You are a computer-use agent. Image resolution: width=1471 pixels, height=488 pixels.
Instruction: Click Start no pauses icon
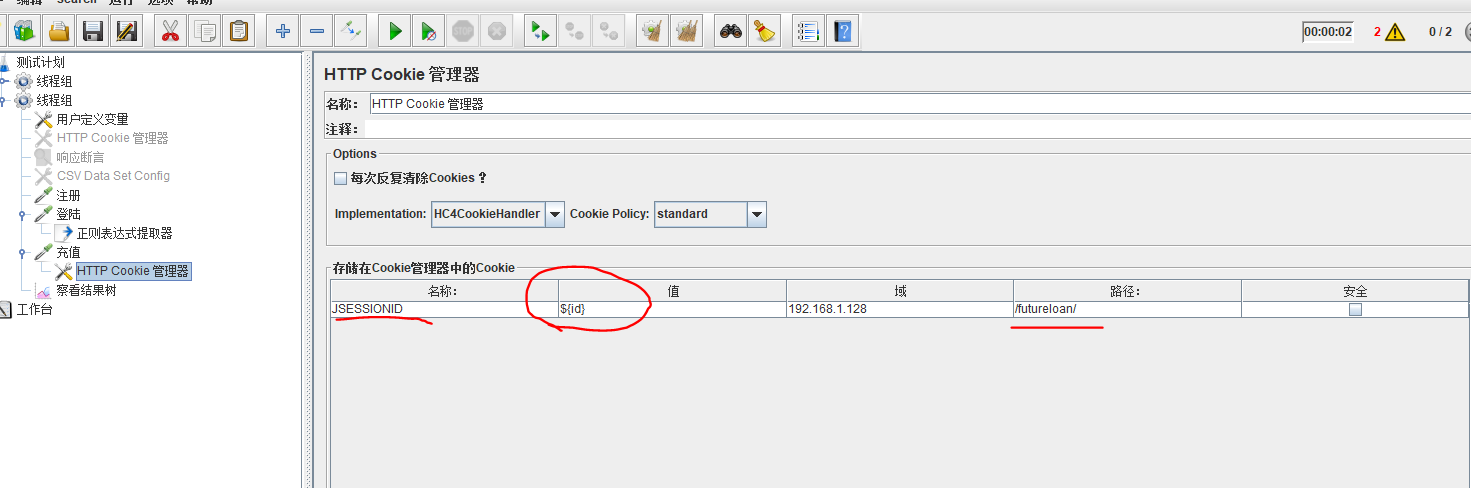point(429,31)
